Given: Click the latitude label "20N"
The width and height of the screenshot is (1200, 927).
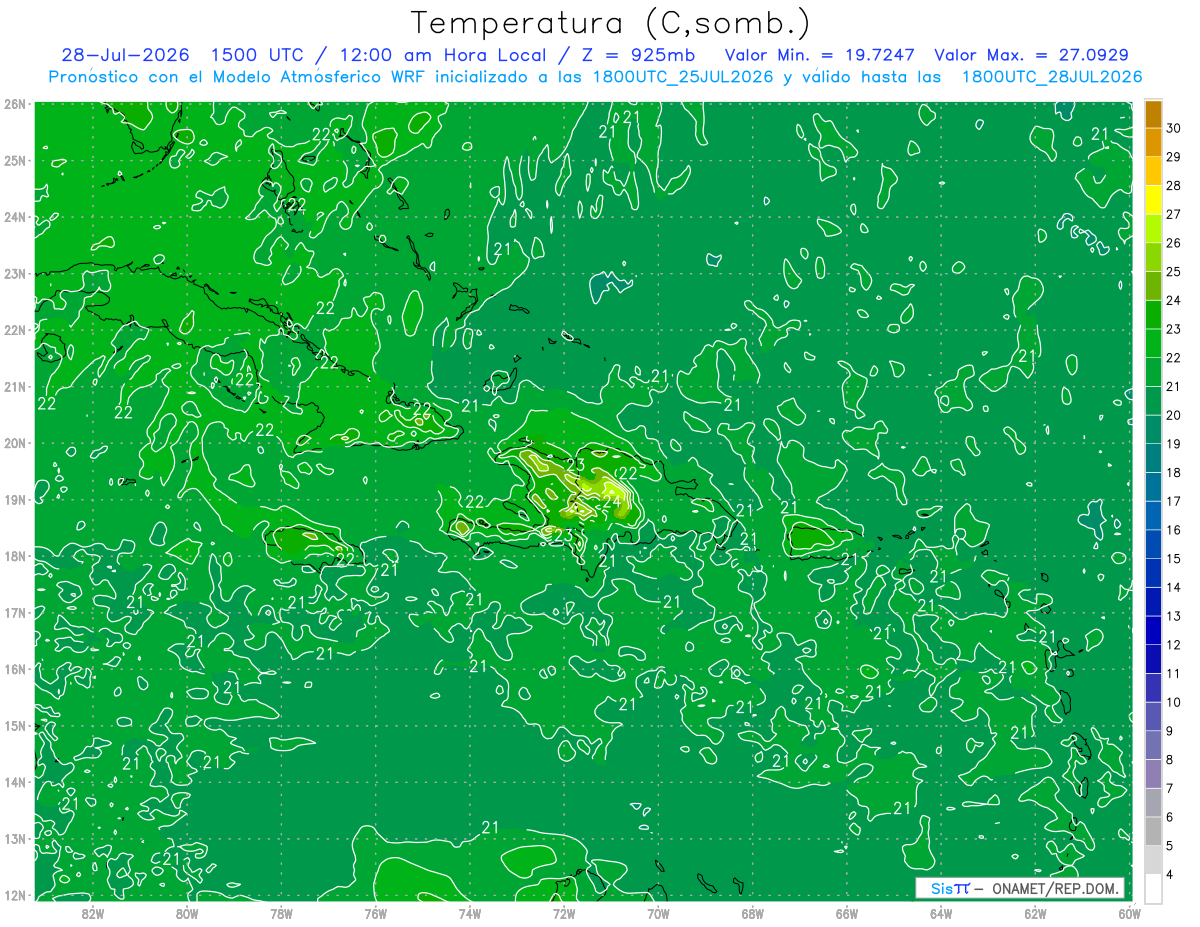Looking at the screenshot, I should (15, 443).
